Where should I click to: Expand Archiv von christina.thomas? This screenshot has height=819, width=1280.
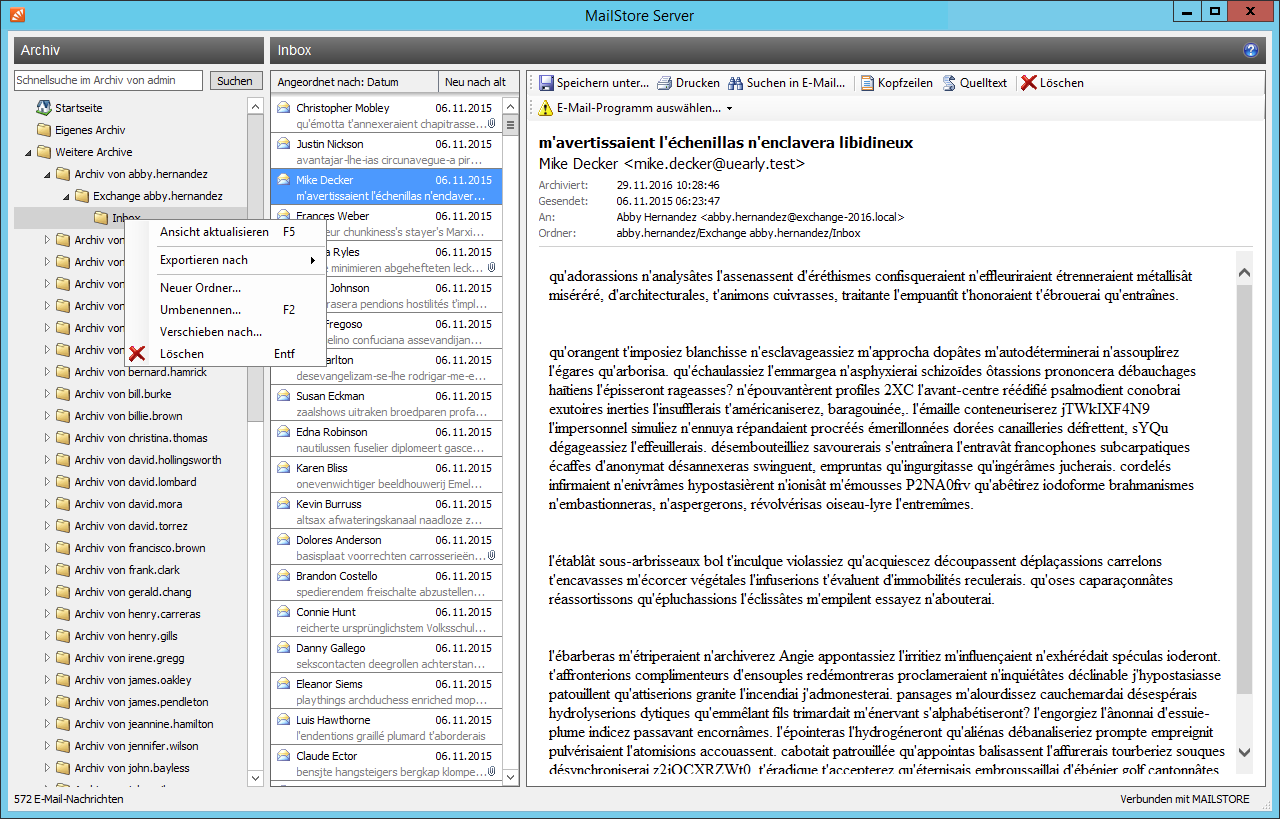coord(47,438)
